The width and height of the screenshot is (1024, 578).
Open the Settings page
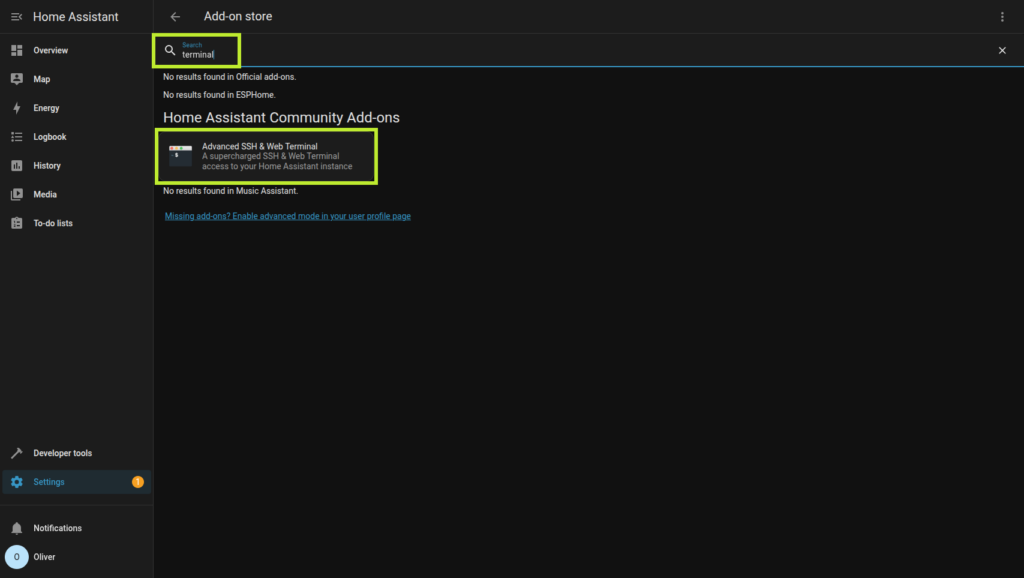coord(76,481)
